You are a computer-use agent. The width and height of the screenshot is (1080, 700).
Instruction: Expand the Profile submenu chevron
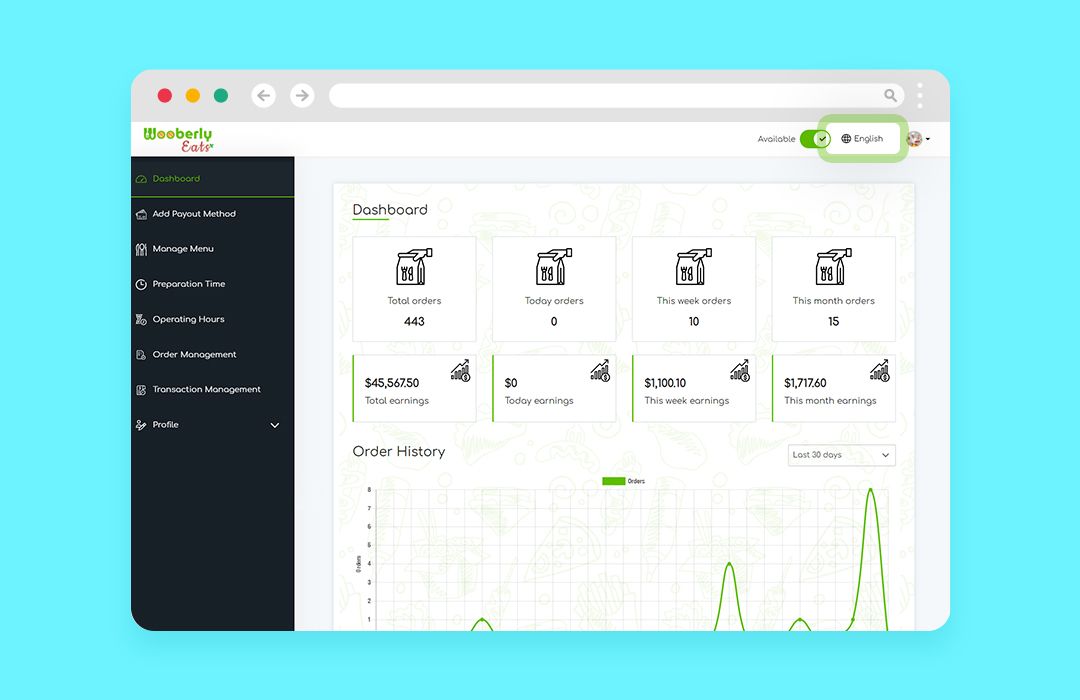275,425
